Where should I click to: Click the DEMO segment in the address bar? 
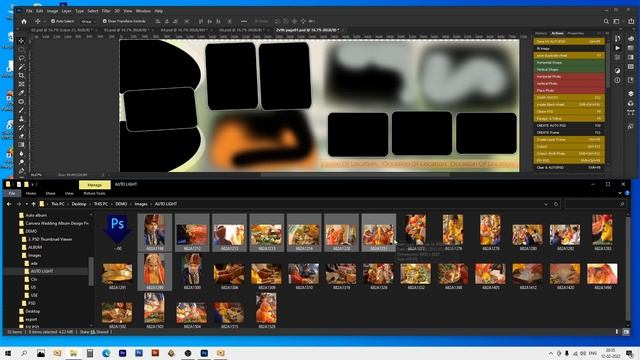[x=121, y=204]
